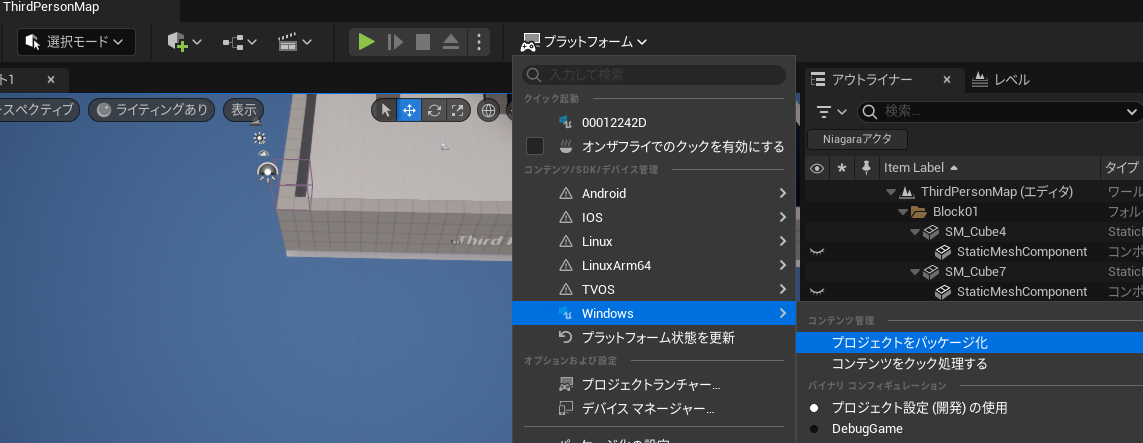Open Windows platform submenu
This screenshot has width=1143, height=443.
[654, 313]
